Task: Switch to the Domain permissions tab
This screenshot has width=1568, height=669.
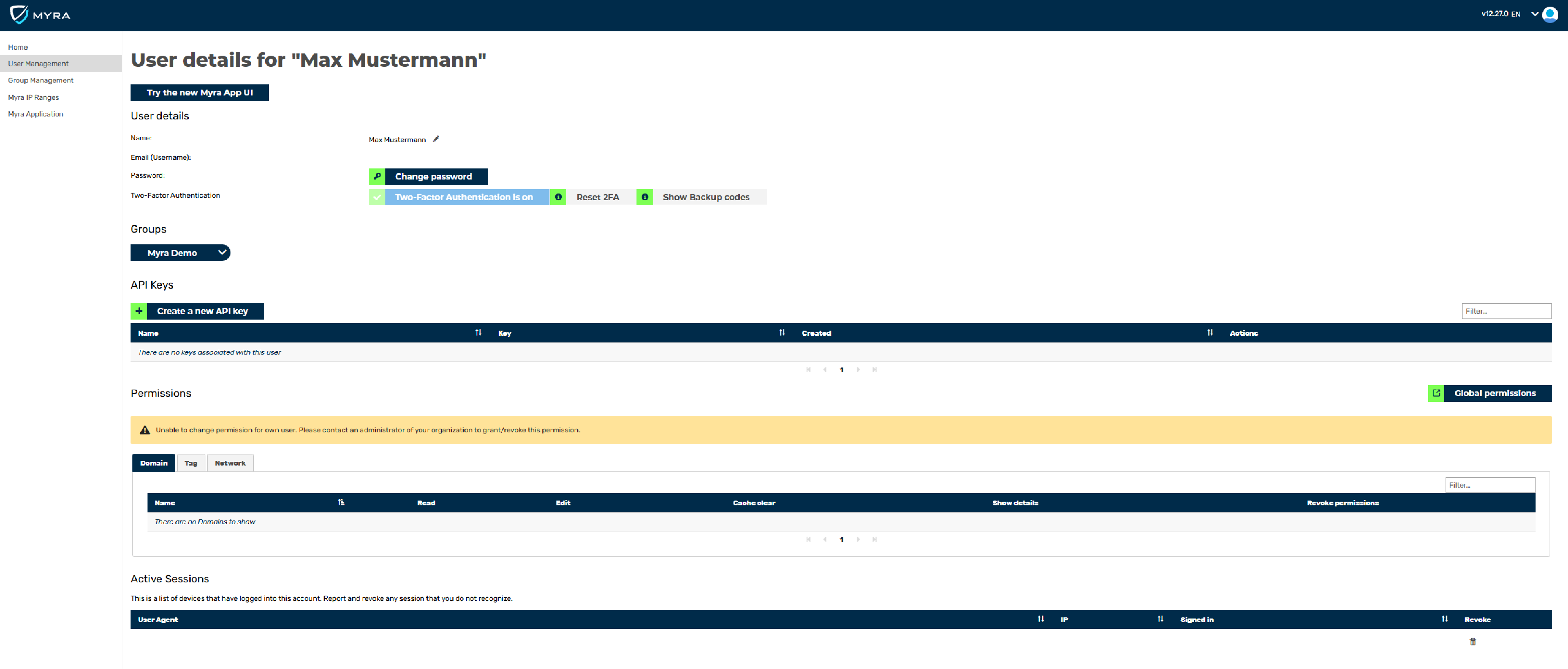Action: click(x=153, y=463)
